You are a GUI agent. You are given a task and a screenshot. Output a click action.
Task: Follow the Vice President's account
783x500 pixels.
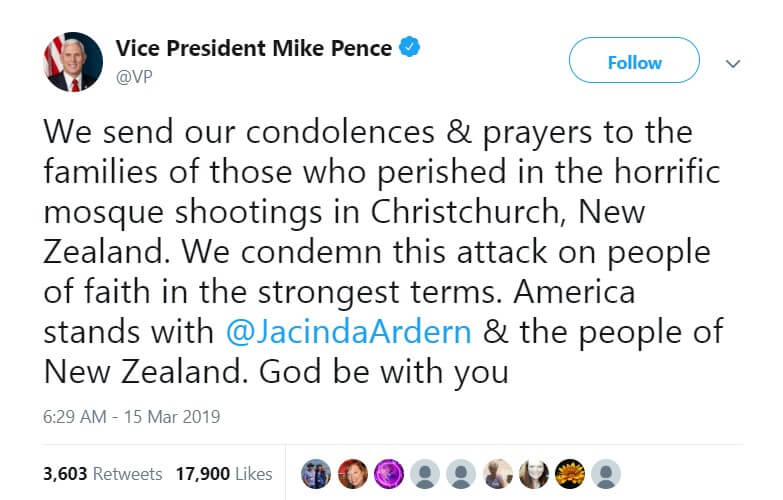pyautogui.click(x=634, y=62)
